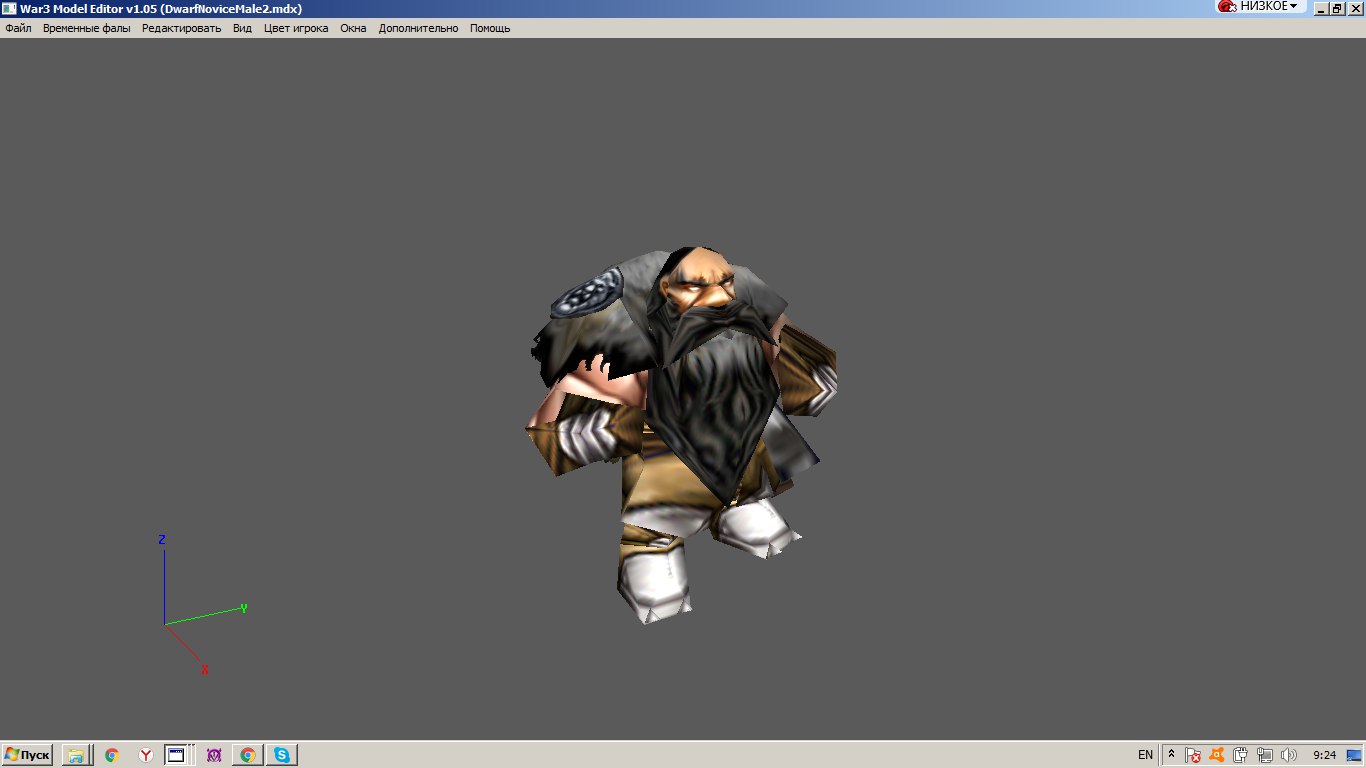This screenshot has height=768, width=1366.
Task: Click the EN language indicator
Action: click(x=1145, y=755)
